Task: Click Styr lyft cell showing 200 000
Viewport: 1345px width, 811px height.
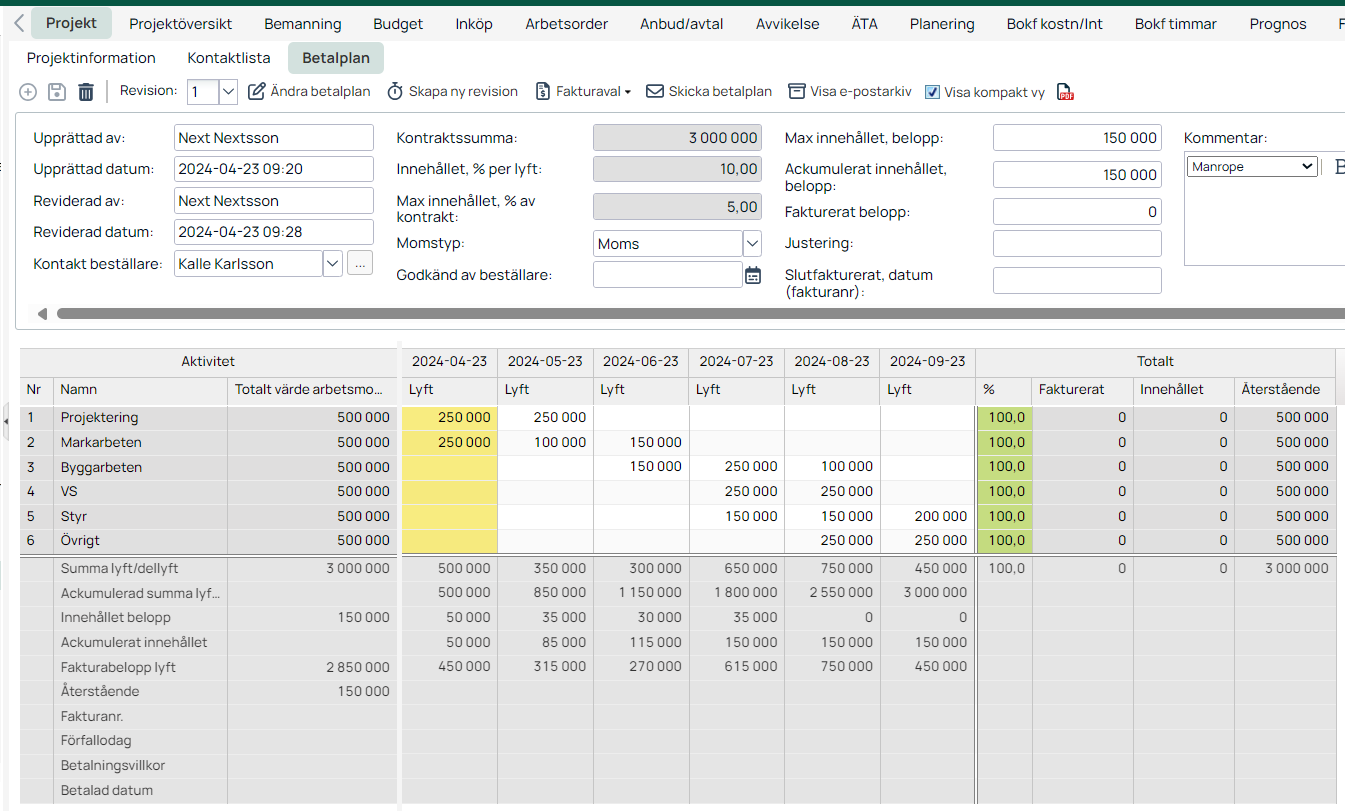Action: tap(927, 516)
